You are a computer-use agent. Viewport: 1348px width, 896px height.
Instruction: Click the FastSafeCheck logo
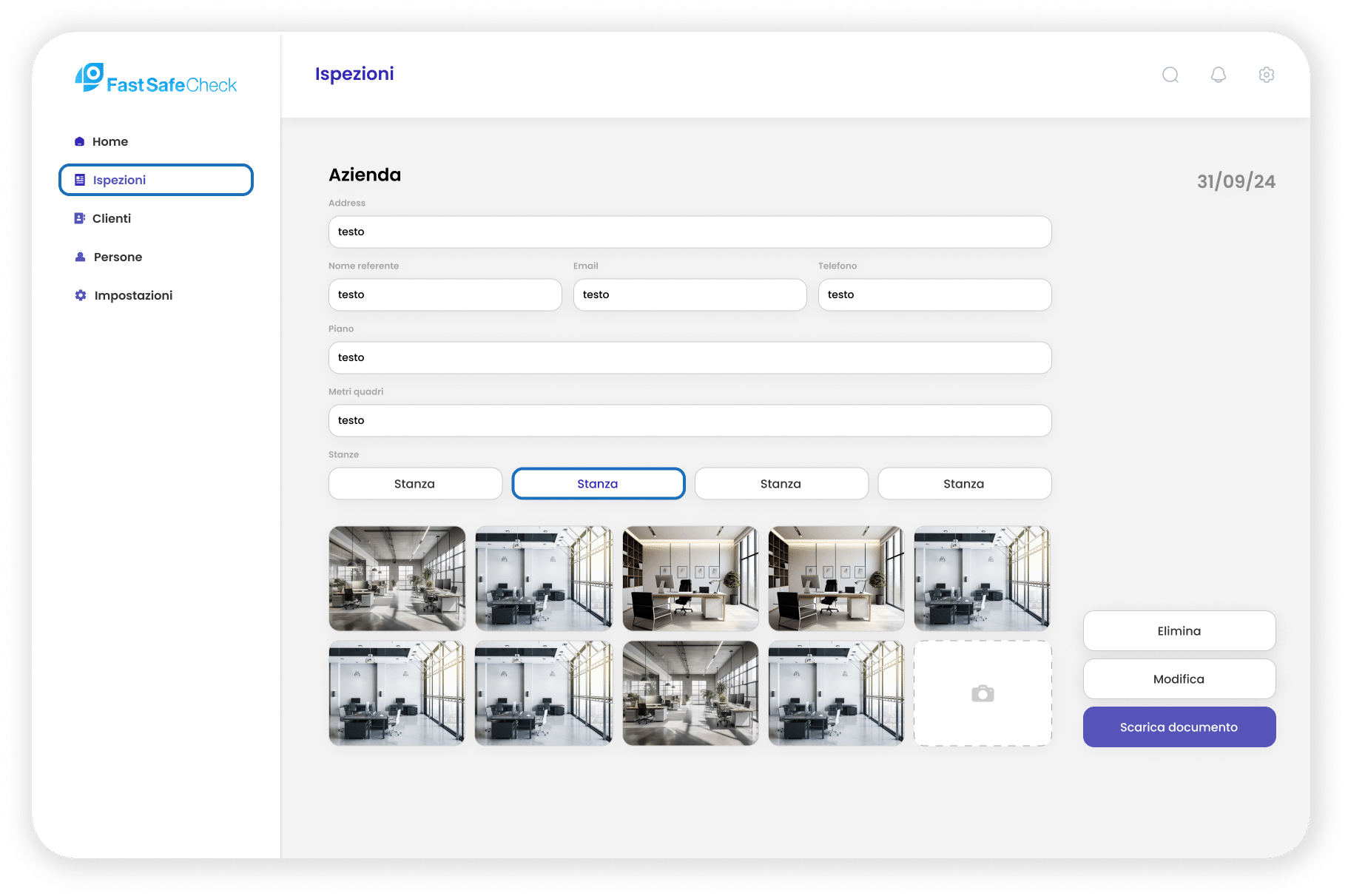(x=155, y=80)
